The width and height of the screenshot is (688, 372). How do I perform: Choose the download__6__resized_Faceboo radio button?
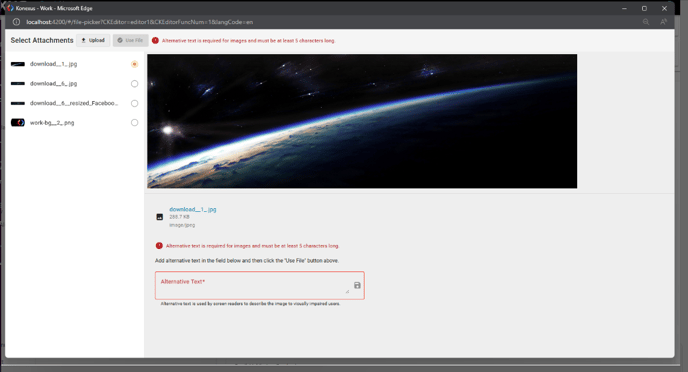(x=134, y=104)
